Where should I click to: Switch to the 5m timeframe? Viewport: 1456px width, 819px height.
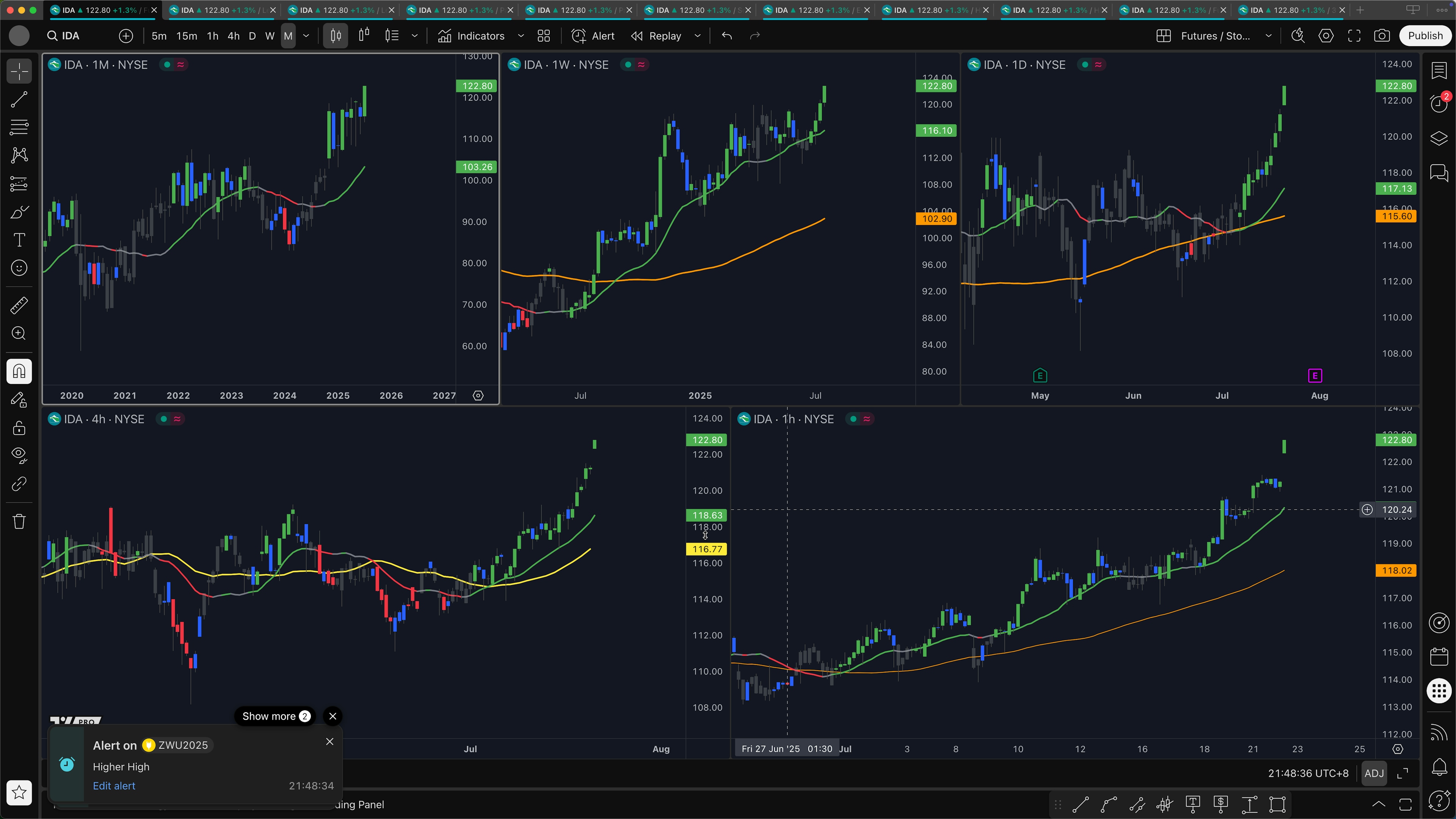click(x=159, y=36)
